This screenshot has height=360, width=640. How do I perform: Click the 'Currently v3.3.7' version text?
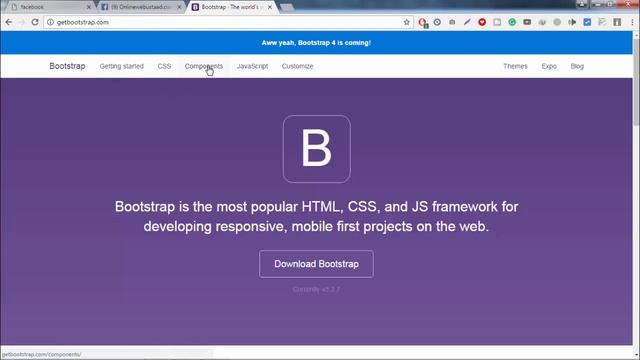pos(316,289)
